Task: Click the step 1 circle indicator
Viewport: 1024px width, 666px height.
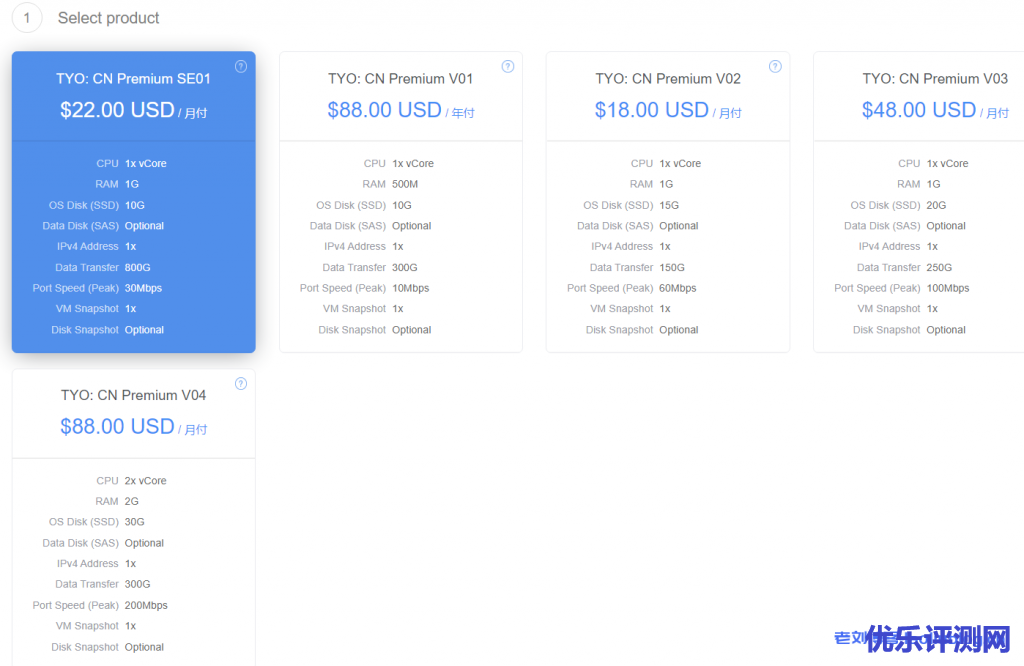Action: [x=27, y=17]
